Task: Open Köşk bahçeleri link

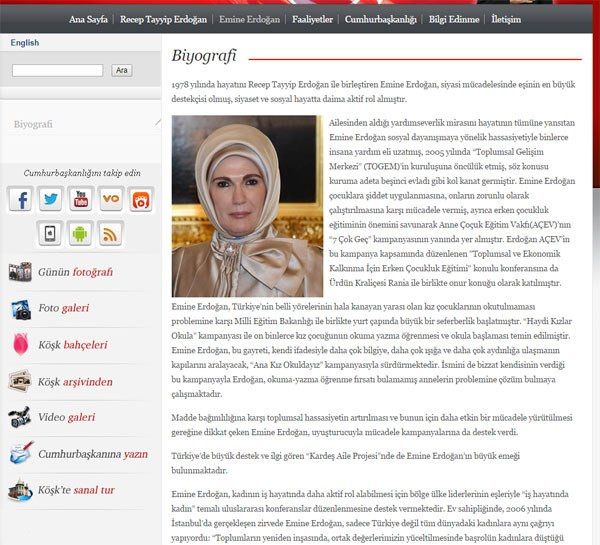Action: pyautogui.click(x=74, y=345)
